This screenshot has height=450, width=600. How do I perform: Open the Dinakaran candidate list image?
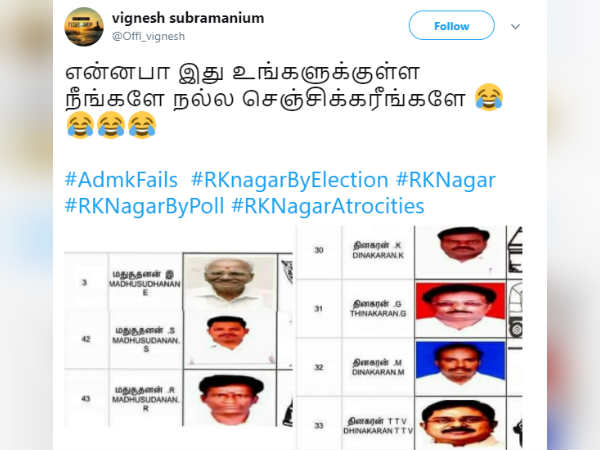(410, 338)
